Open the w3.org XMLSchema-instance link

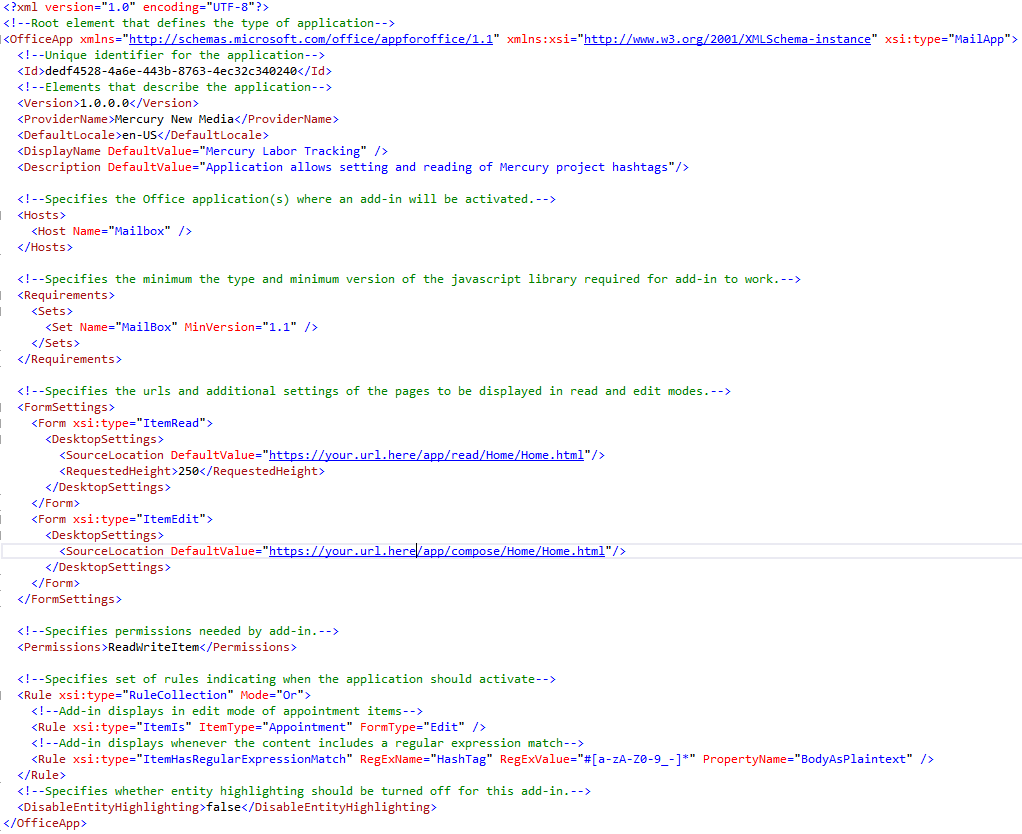727,39
